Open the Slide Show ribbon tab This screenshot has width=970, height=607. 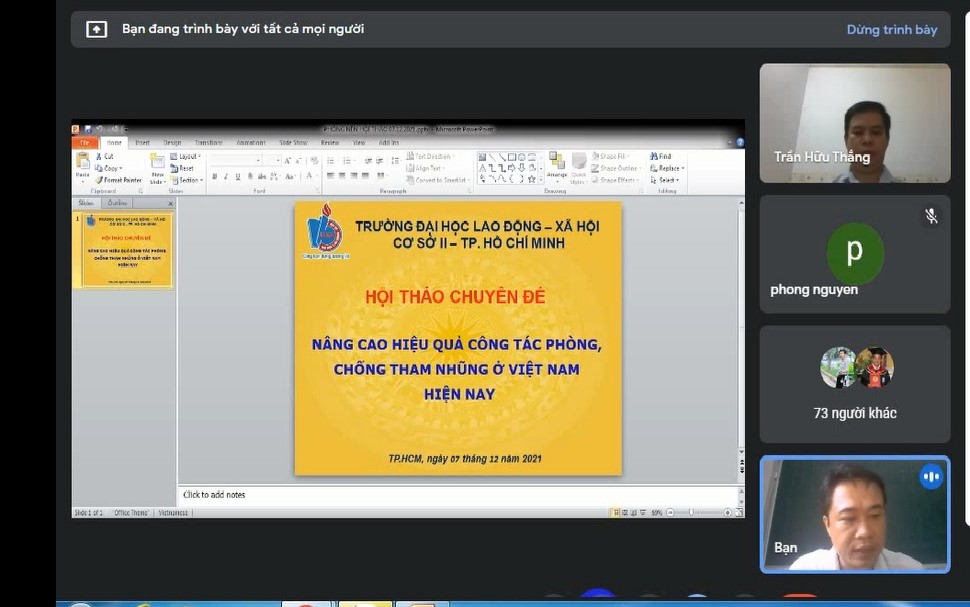pyautogui.click(x=293, y=143)
